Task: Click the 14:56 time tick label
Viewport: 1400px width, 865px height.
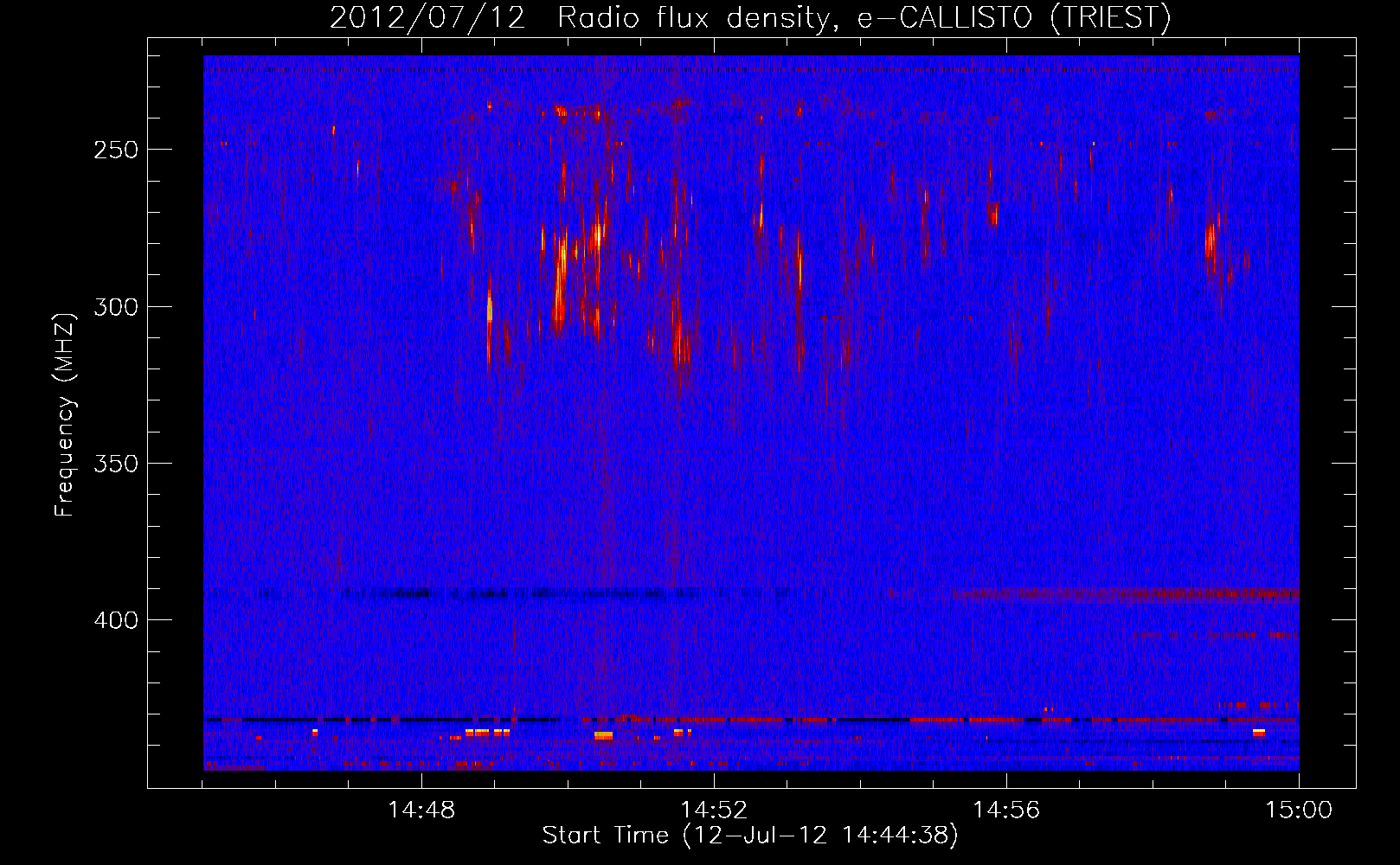Action: pos(1006,811)
